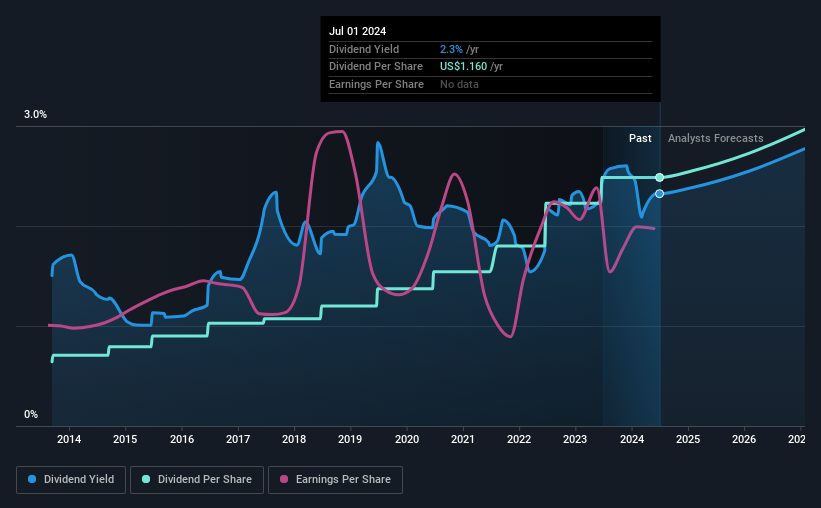Click the 2020 x-axis label

click(x=407, y=439)
